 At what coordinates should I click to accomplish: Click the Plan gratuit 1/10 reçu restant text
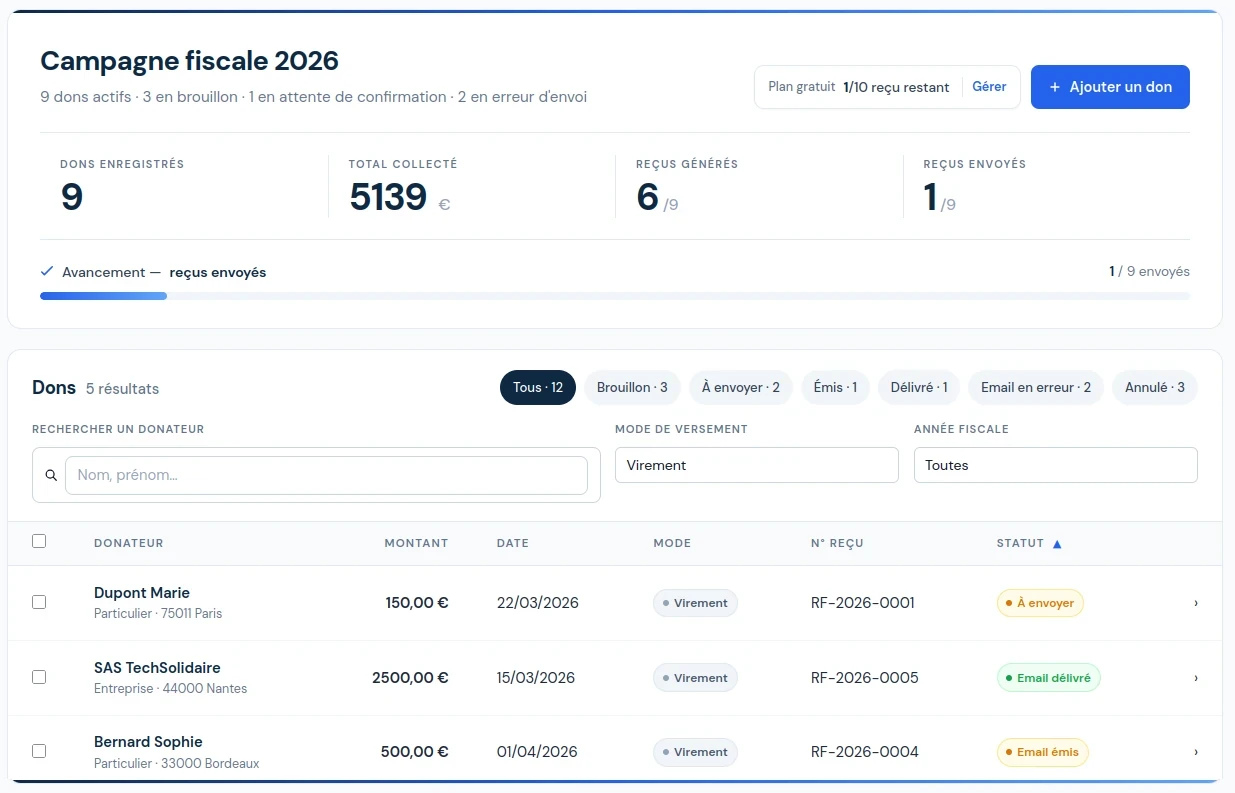859,87
